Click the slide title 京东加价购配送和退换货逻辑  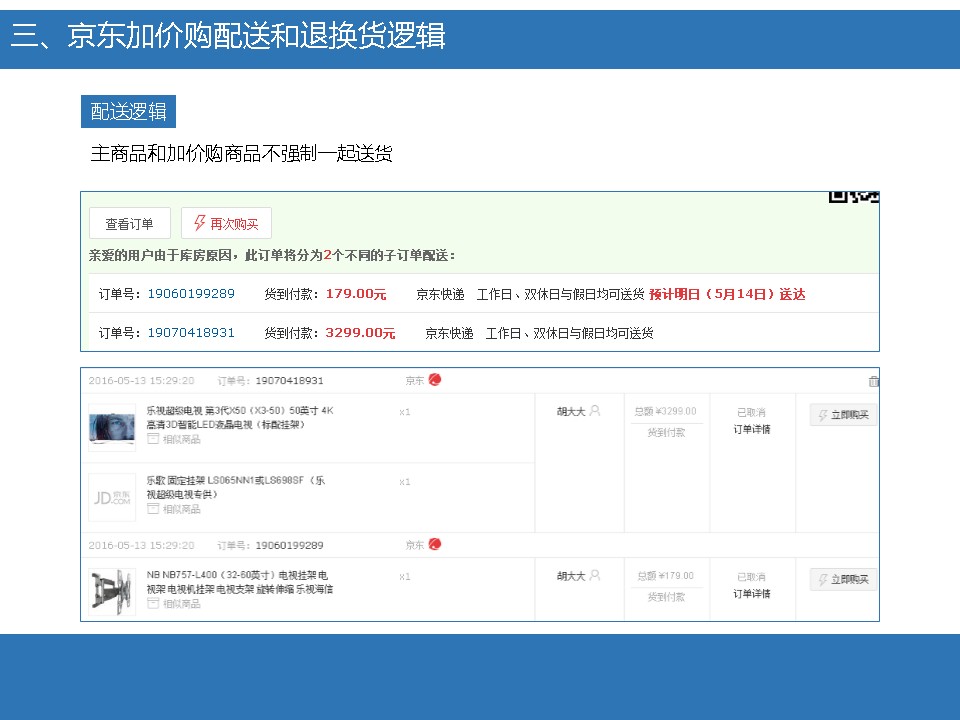pos(256,35)
